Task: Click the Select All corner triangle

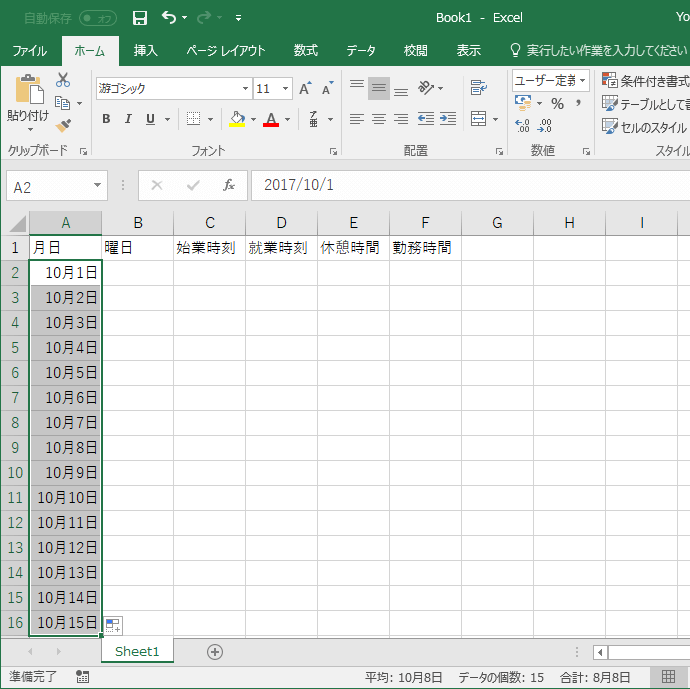Action: pyautogui.click(x=18, y=223)
